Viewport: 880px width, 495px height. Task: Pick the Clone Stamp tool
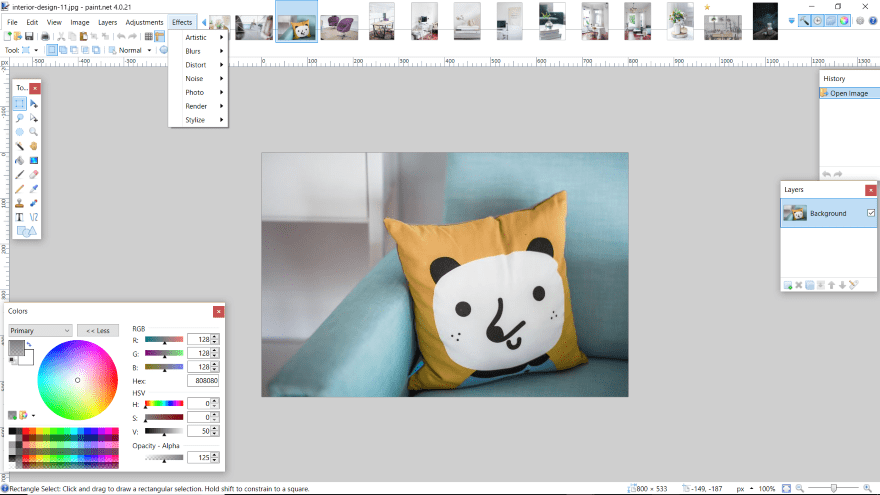pyautogui.click(x=20, y=201)
